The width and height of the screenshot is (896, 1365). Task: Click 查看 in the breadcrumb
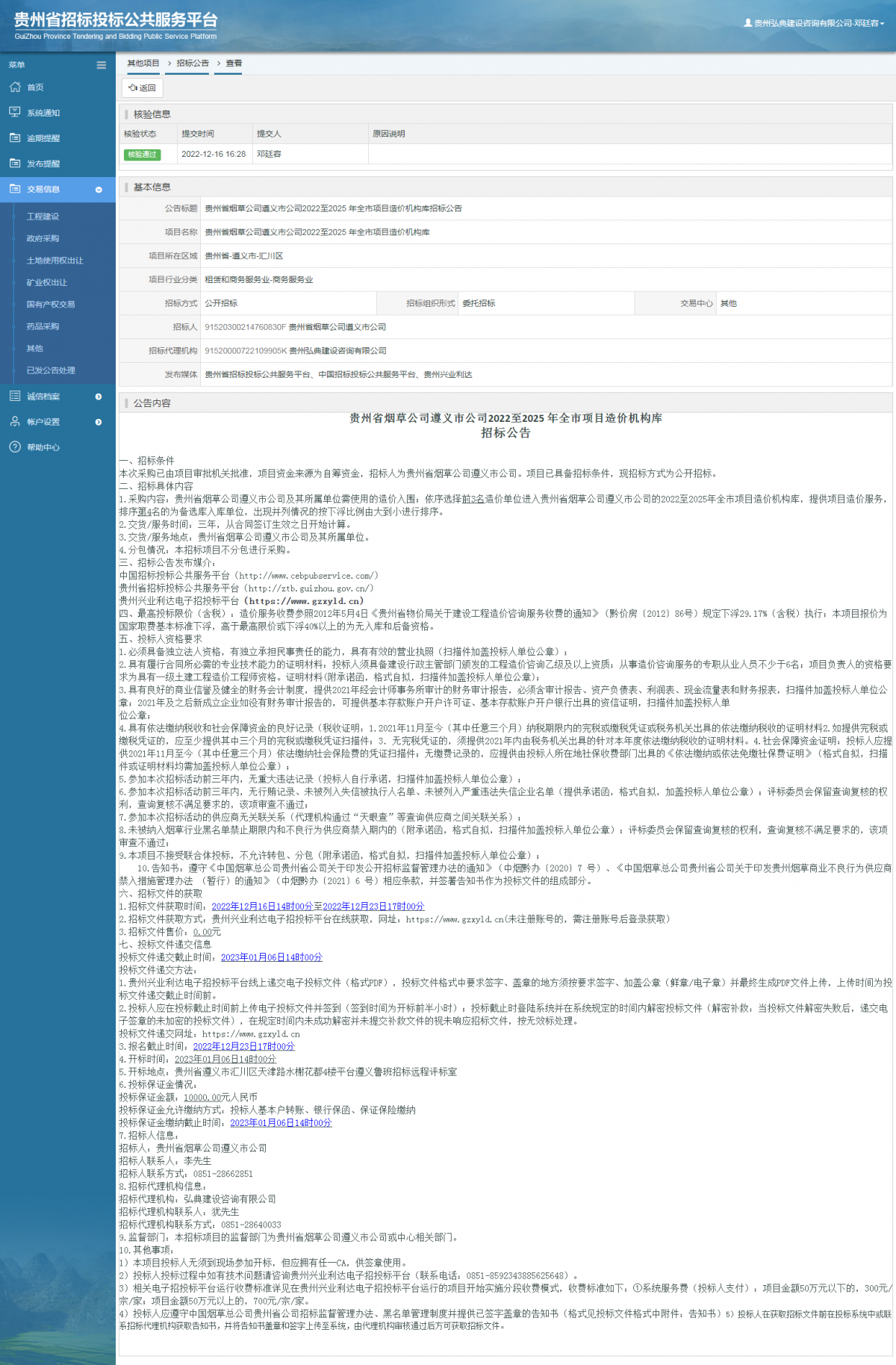click(234, 63)
